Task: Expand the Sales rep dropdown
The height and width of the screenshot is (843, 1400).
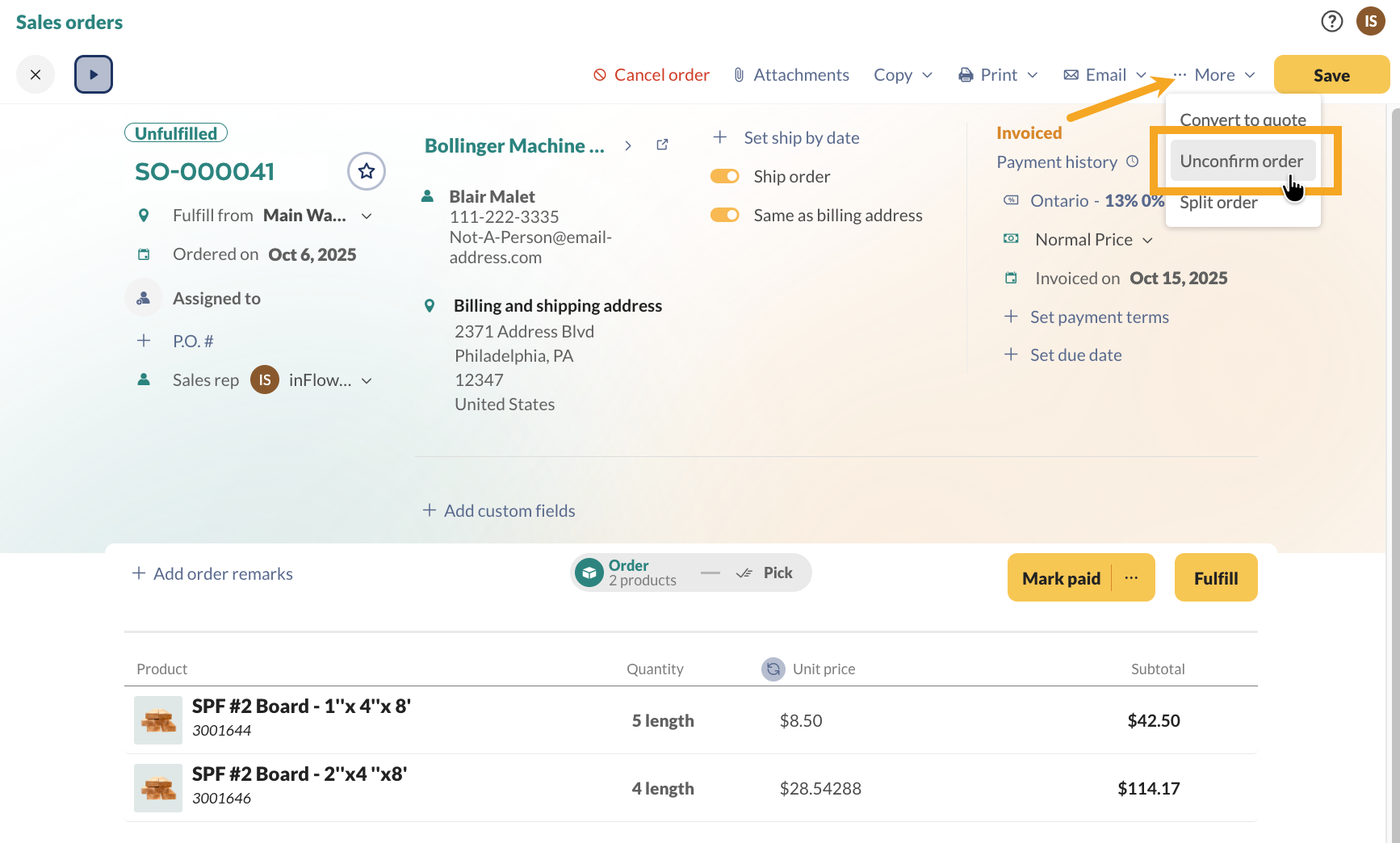Action: 367,380
